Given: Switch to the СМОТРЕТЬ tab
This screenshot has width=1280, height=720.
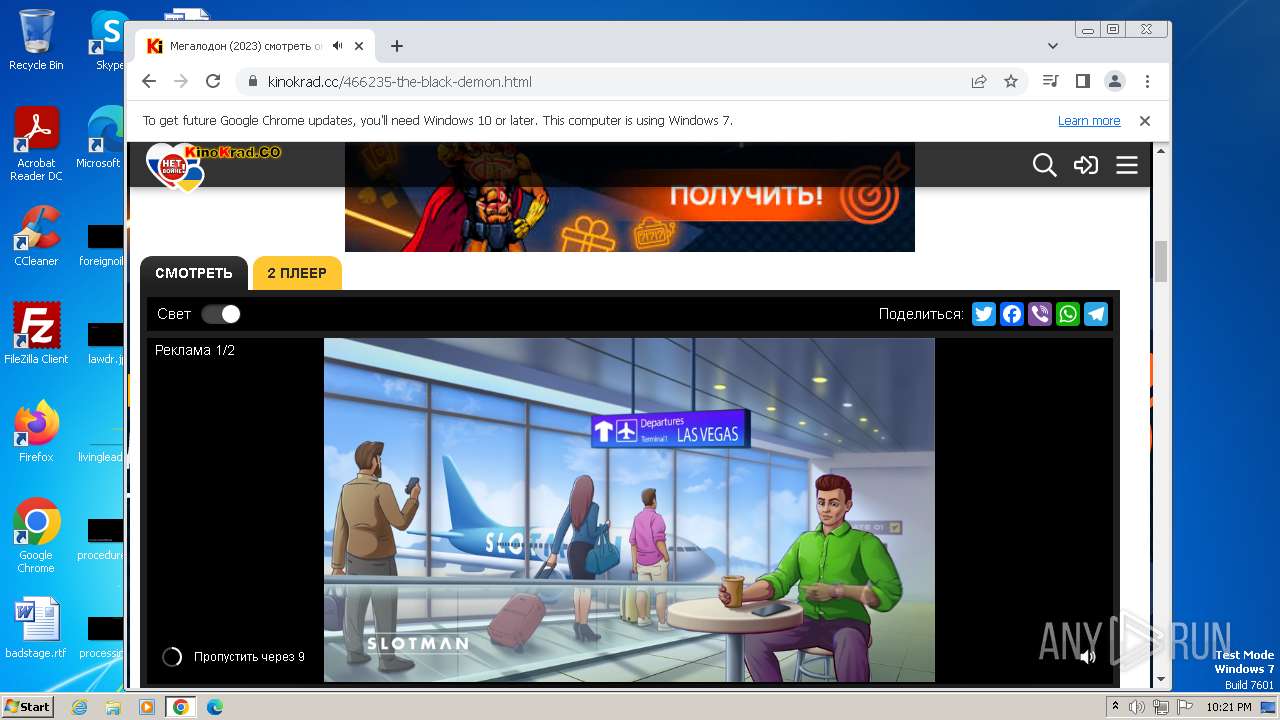Looking at the screenshot, I should [x=194, y=273].
